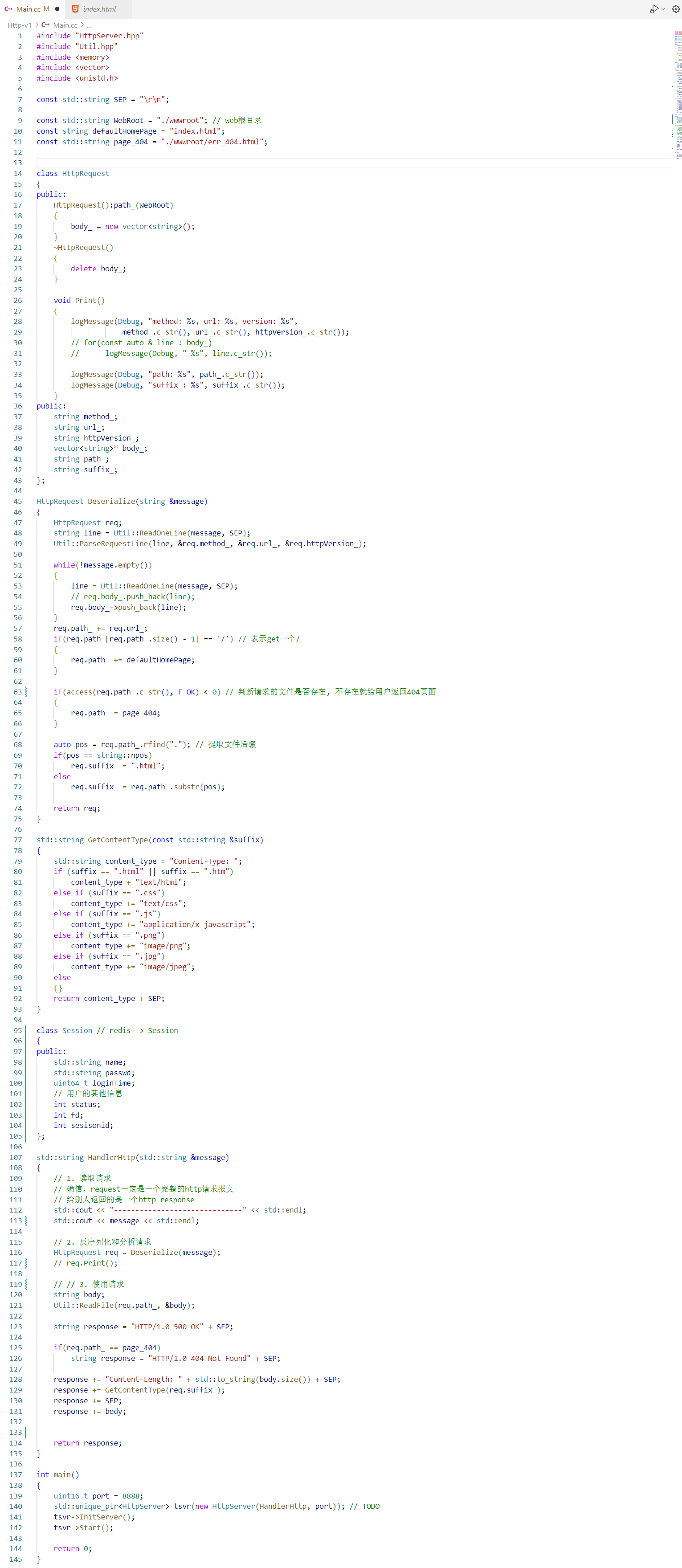Click the unsaved dot on Main.cc tab
Screen dimensions: 682x1568
coord(57,9)
